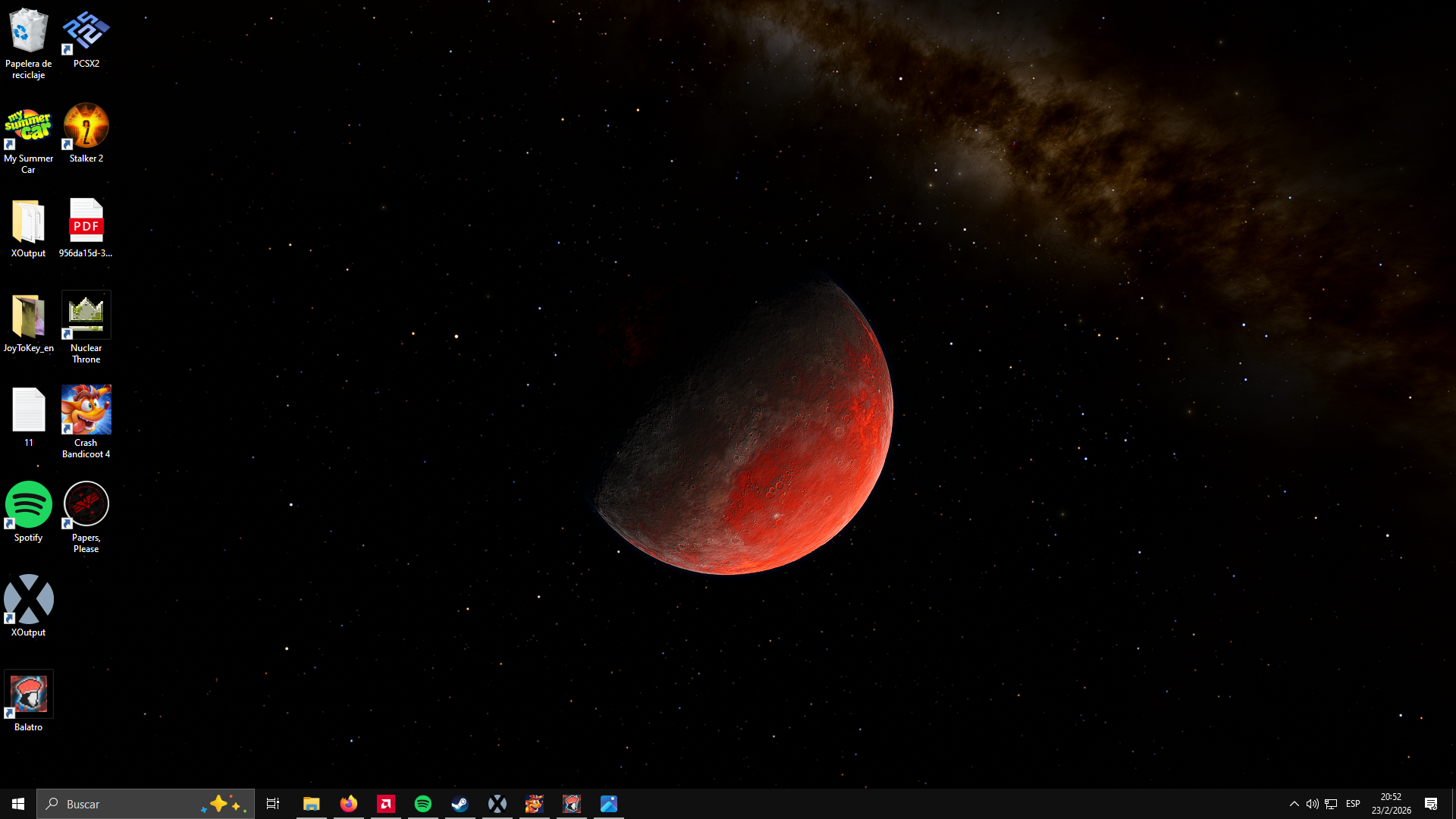
Task: Expand hidden system tray icons chevron
Action: pyautogui.click(x=1294, y=804)
